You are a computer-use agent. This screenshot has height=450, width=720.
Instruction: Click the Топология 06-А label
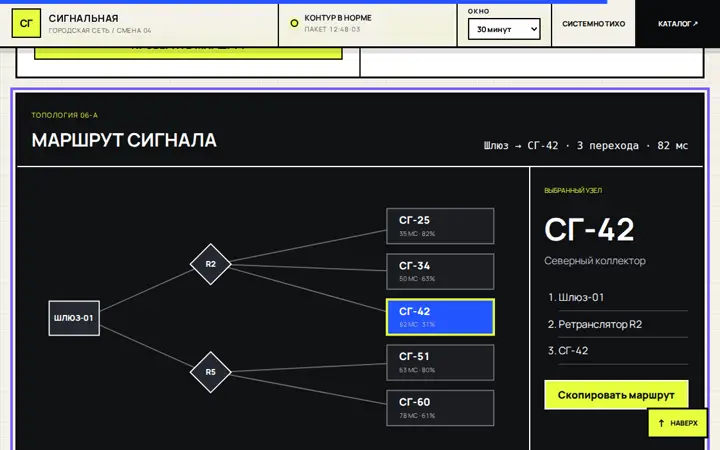click(64, 115)
